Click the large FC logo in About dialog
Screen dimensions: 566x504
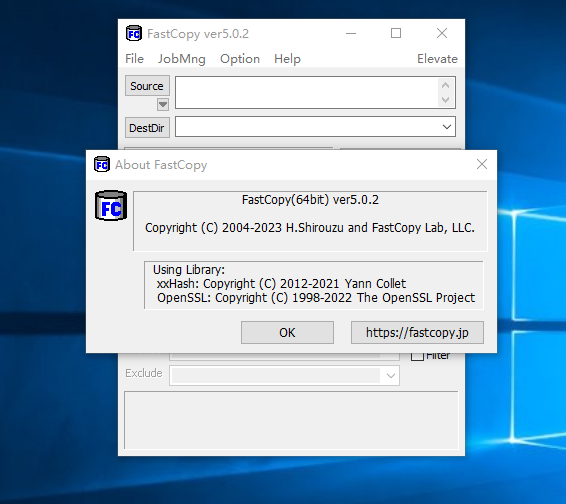pos(111,205)
